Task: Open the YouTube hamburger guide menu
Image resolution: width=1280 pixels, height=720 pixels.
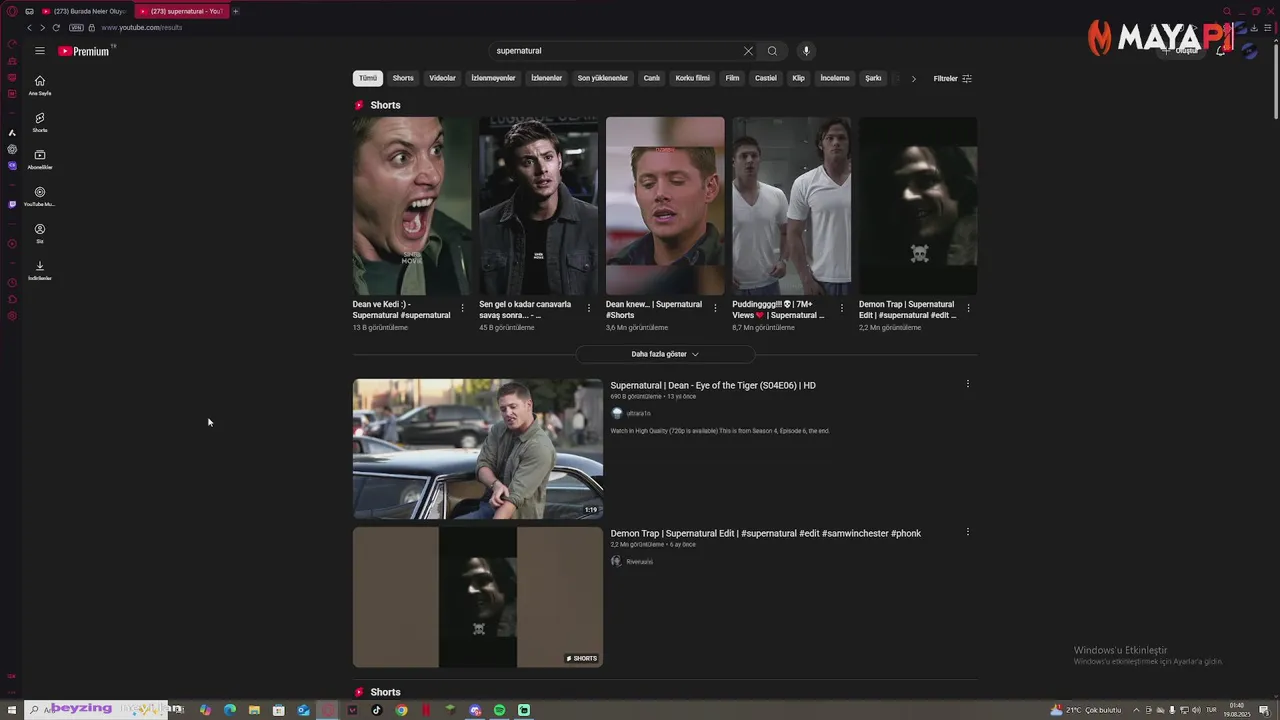Action: point(40,51)
